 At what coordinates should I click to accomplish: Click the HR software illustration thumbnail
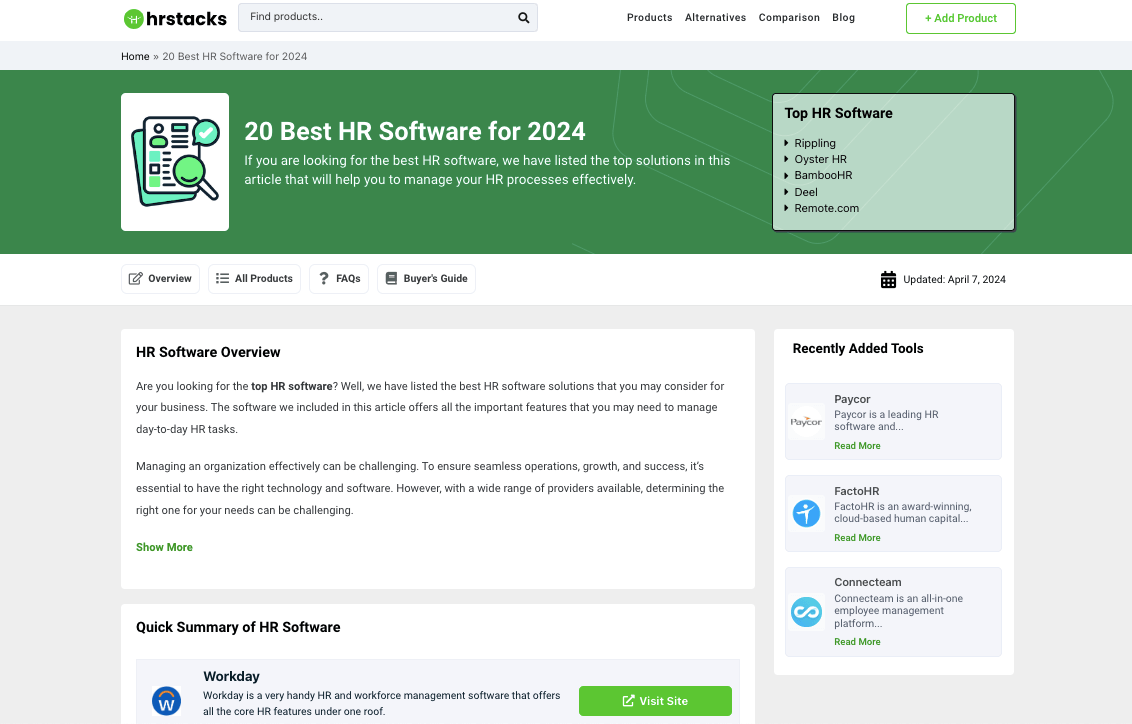[x=175, y=162]
